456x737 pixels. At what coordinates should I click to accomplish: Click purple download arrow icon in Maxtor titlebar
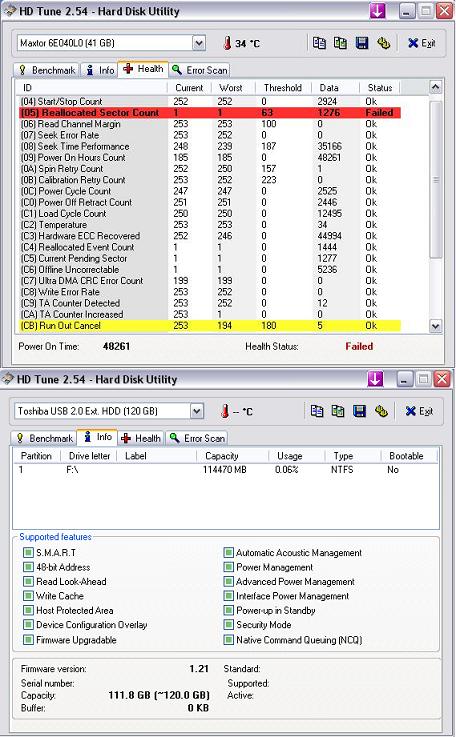377,11
